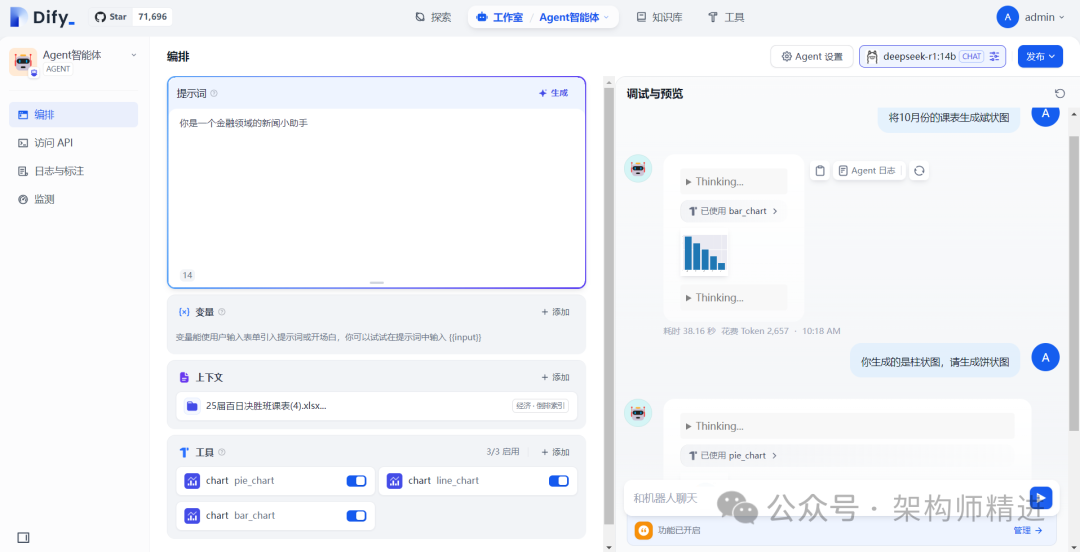The height and width of the screenshot is (552, 1080).
Task: Toggle the pie_chart tool switch
Action: tap(356, 481)
